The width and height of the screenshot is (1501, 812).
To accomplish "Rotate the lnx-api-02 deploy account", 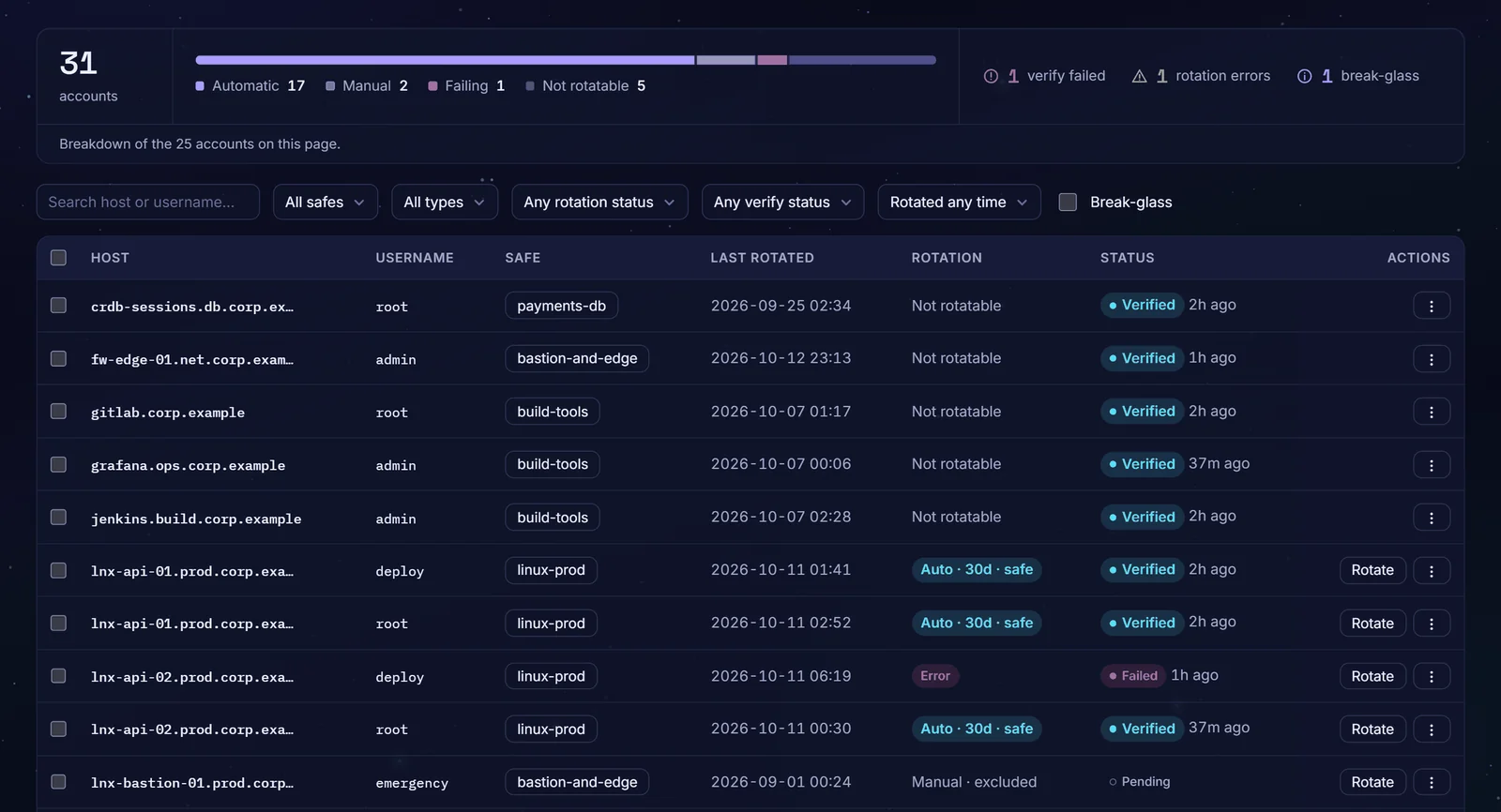I will coord(1372,676).
